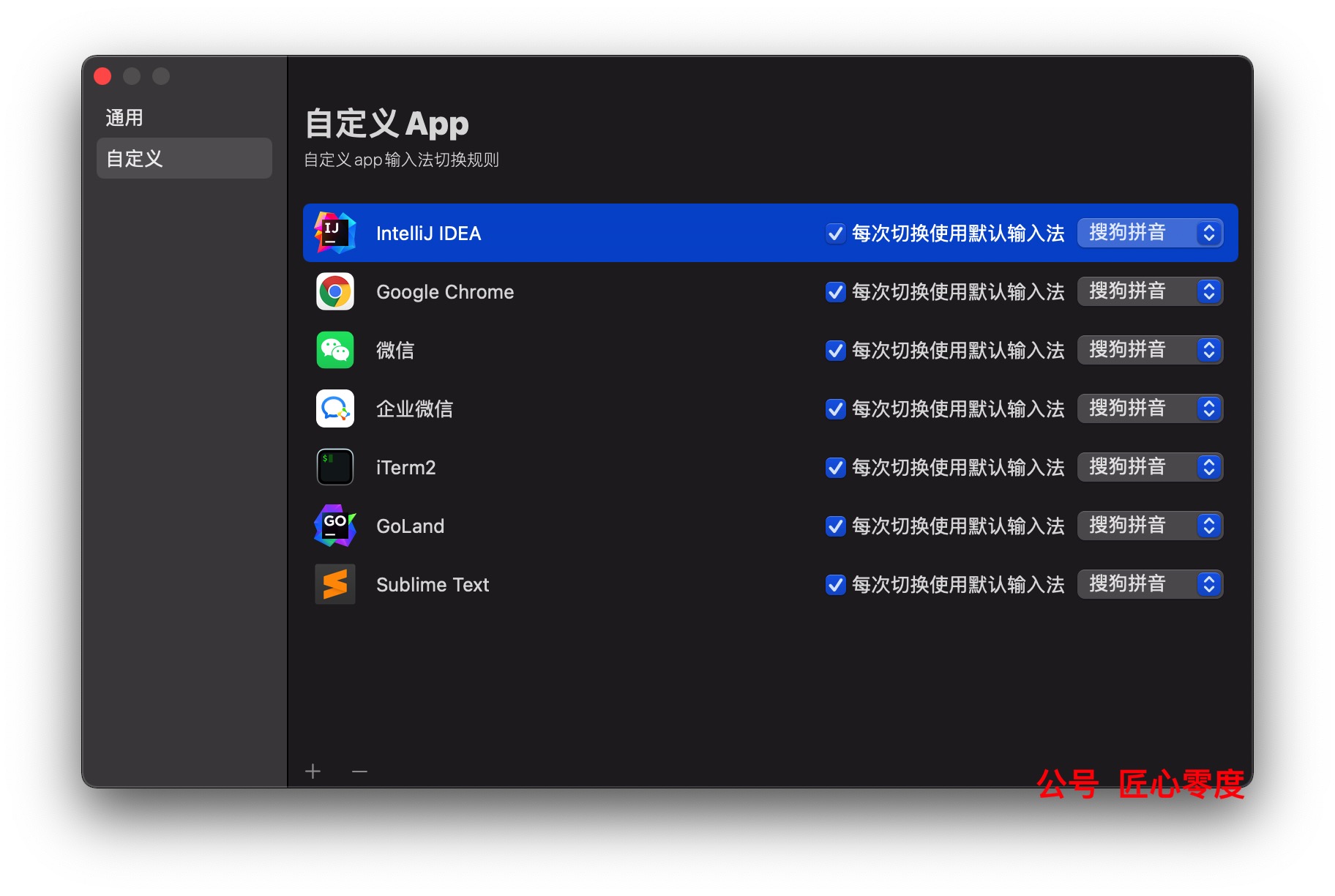
Task: Open the 搜狗拼音 dropdown for Sublime Text
Action: click(1150, 584)
